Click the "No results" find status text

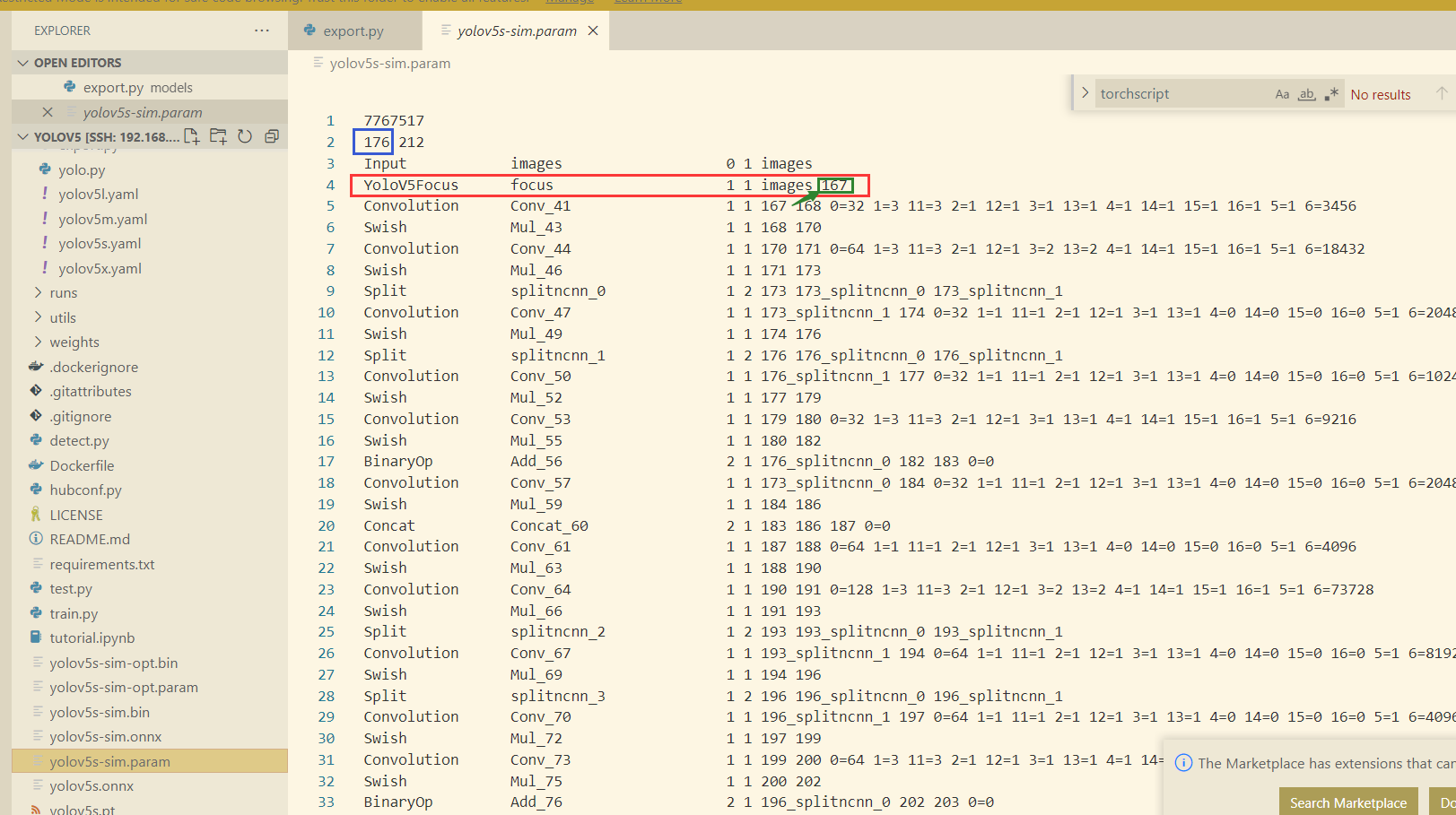click(x=1381, y=94)
